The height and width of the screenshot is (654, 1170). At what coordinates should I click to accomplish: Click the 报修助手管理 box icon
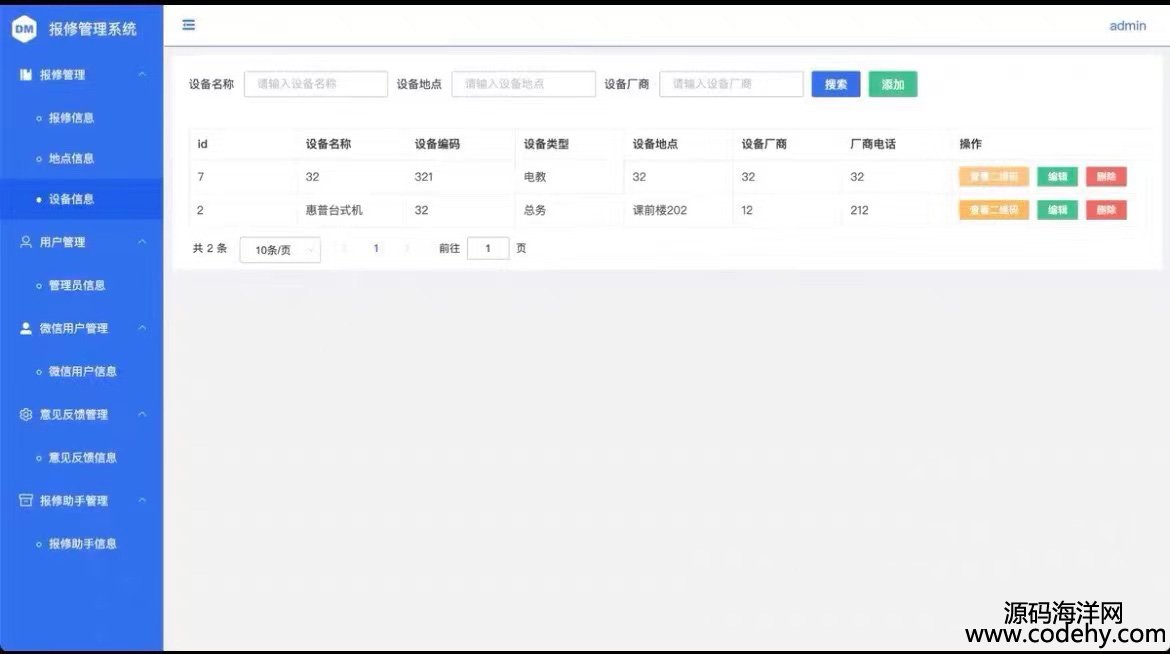pos(26,500)
